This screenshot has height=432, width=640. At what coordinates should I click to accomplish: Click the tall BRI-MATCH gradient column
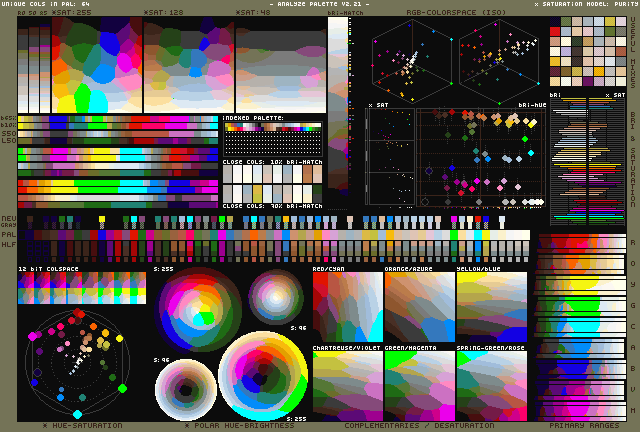coord(338,104)
